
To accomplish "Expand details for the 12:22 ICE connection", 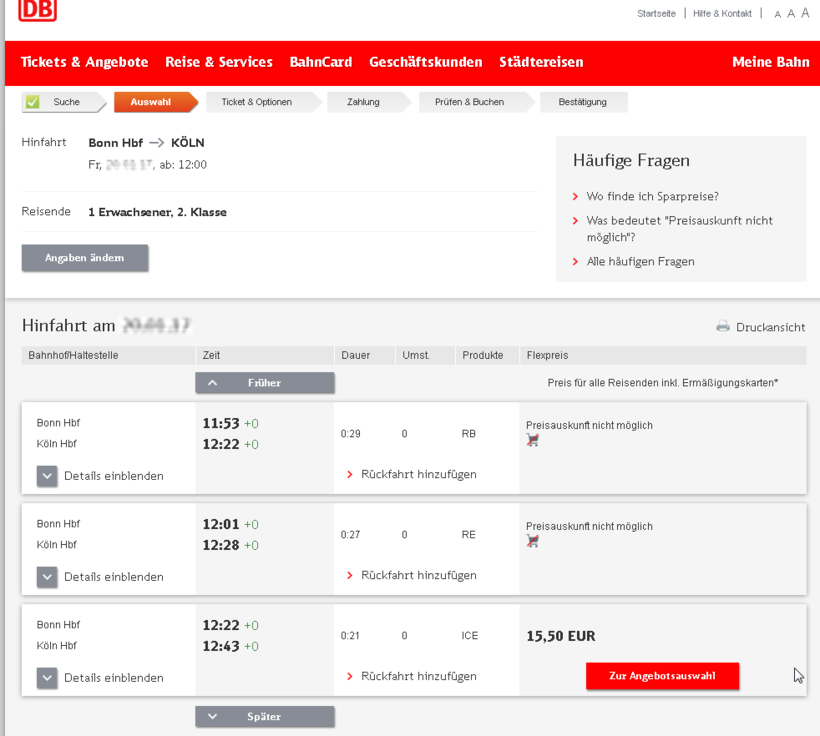I will click(47, 678).
